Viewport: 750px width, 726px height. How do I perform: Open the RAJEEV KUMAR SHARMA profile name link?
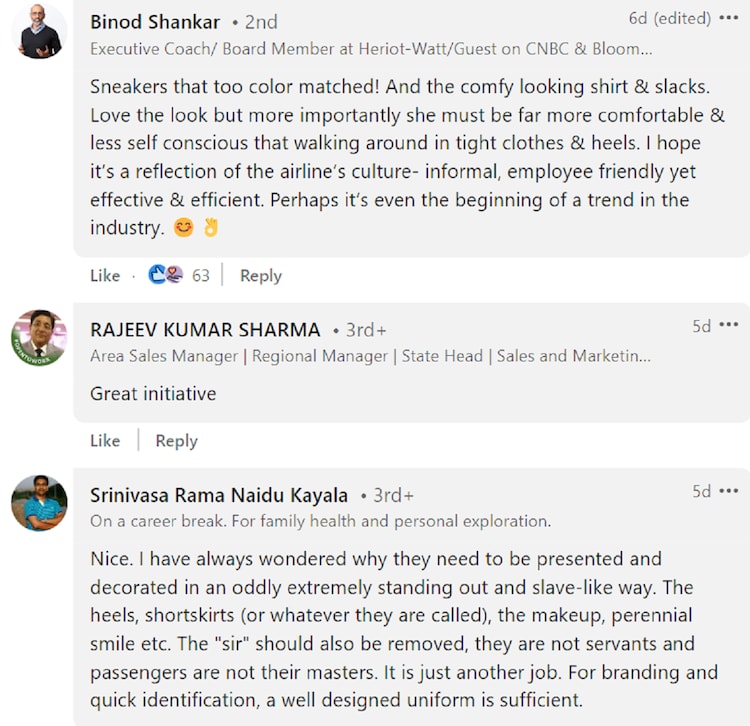(205, 329)
